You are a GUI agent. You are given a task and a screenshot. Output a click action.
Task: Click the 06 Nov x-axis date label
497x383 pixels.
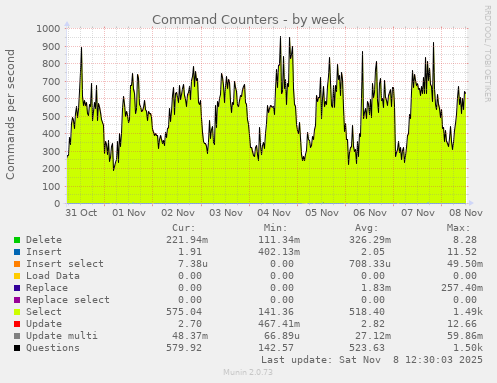[370, 213]
